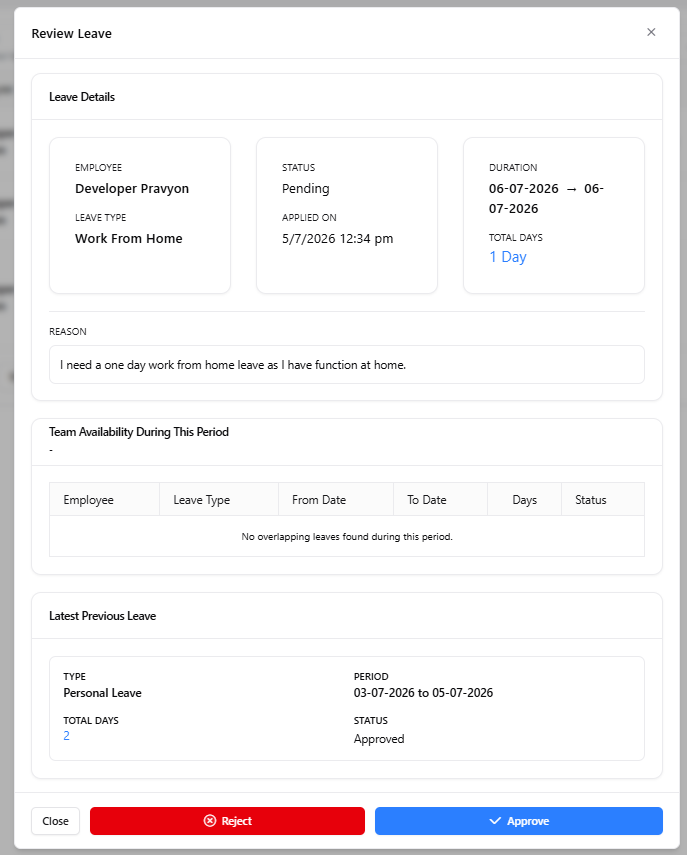
Task: Close the Review Leave dialog with X icon
Action: tap(651, 32)
